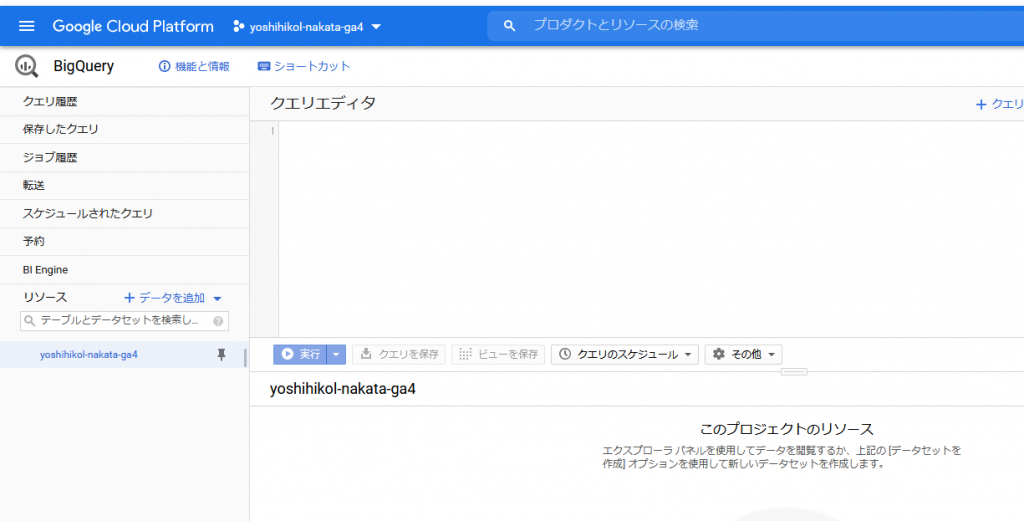The width and height of the screenshot is (1024, 521).
Task: Select yoshihikol-nakata-ga4 in resources tree
Action: pyautogui.click(x=89, y=355)
